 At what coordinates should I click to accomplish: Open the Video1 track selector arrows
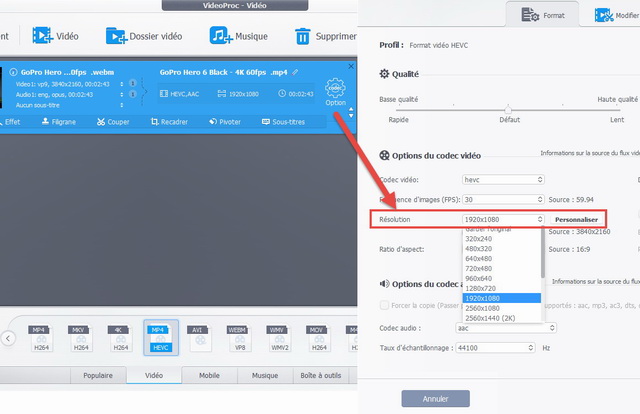pyautogui.click(x=122, y=84)
